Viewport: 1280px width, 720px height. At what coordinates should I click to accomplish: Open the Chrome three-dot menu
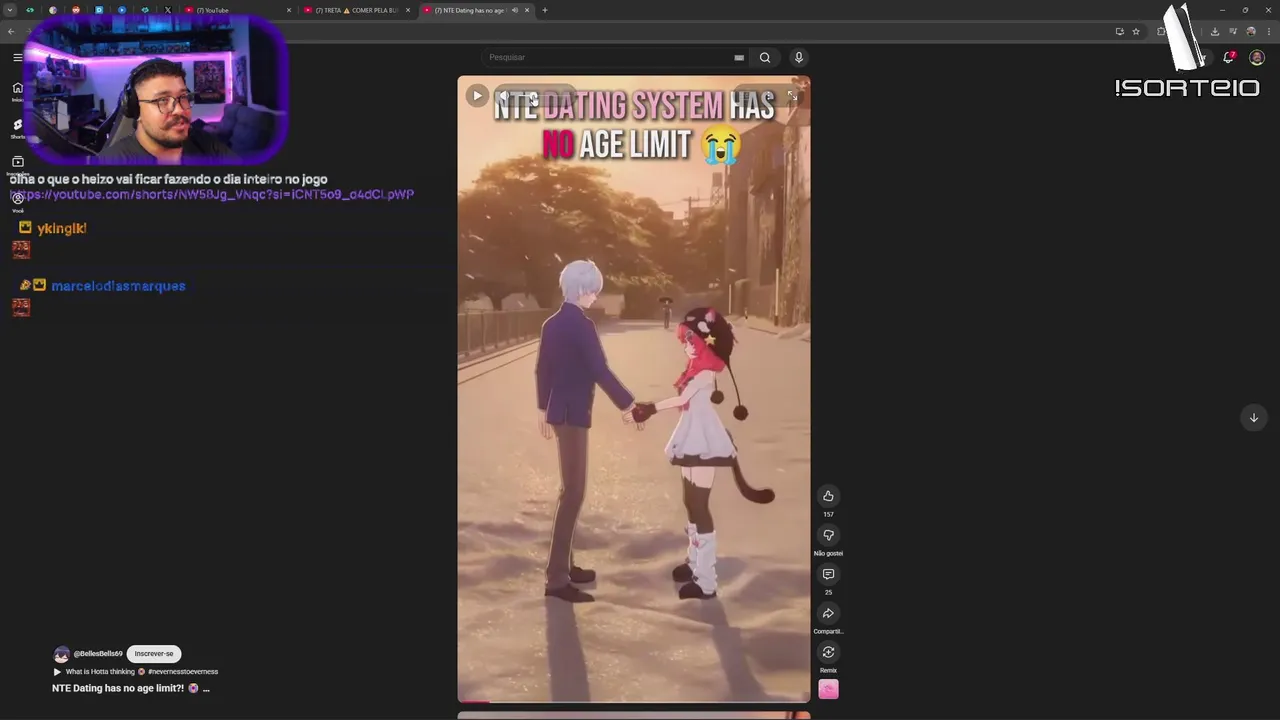tap(1268, 31)
